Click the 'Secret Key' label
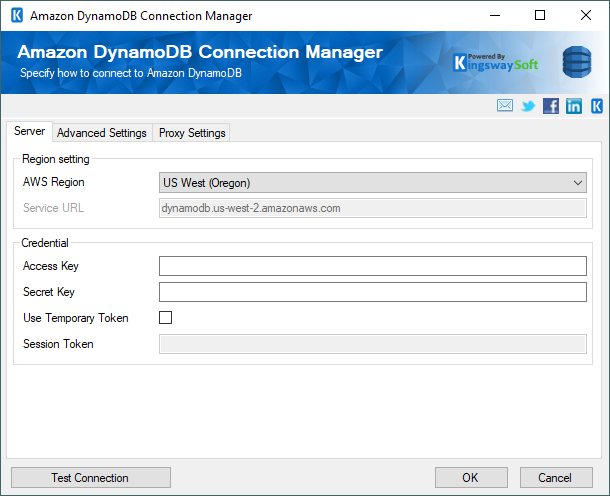 (x=49, y=292)
